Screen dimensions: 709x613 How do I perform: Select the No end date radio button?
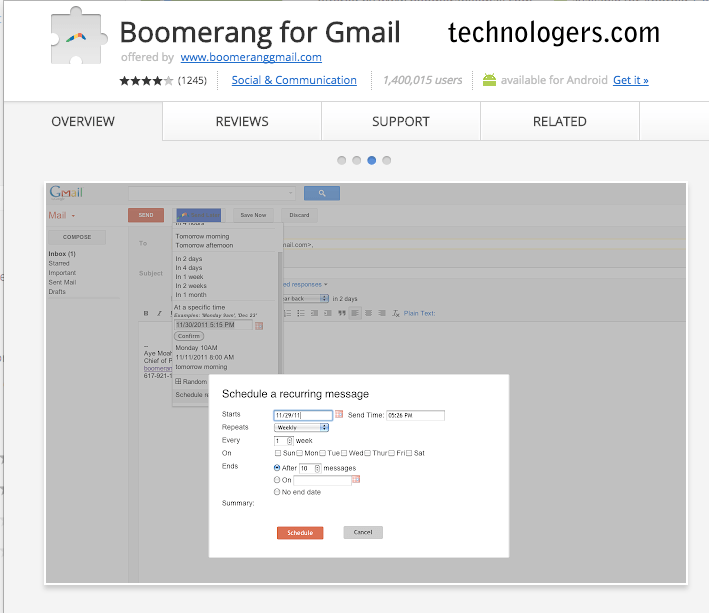tap(277, 492)
